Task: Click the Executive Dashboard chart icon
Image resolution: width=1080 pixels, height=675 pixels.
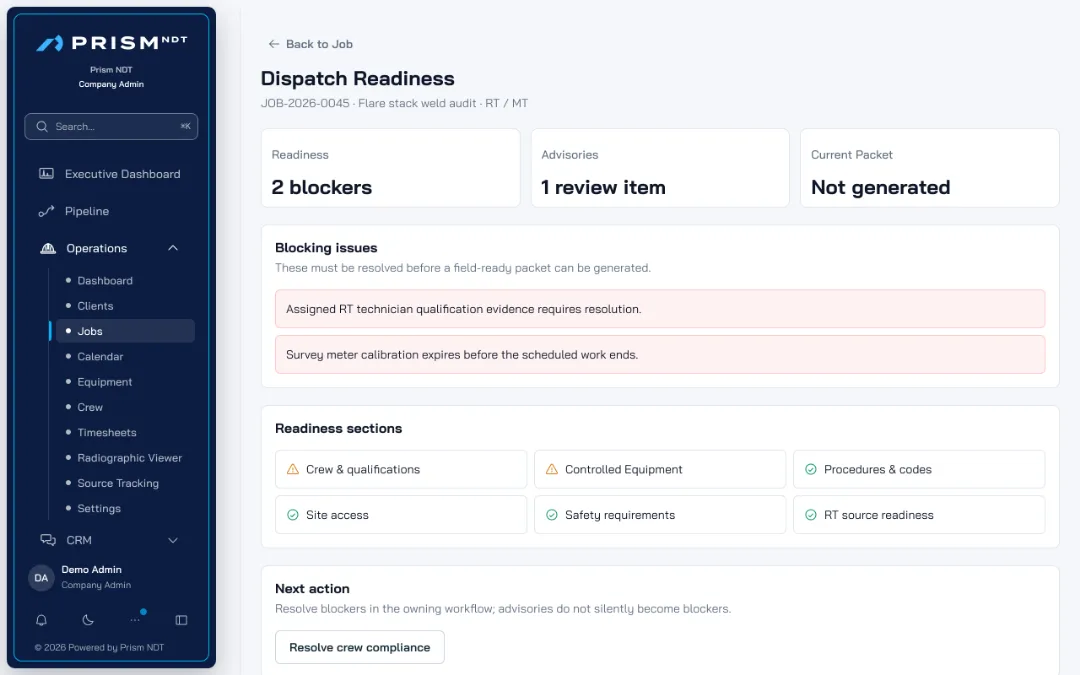Action: pos(46,174)
